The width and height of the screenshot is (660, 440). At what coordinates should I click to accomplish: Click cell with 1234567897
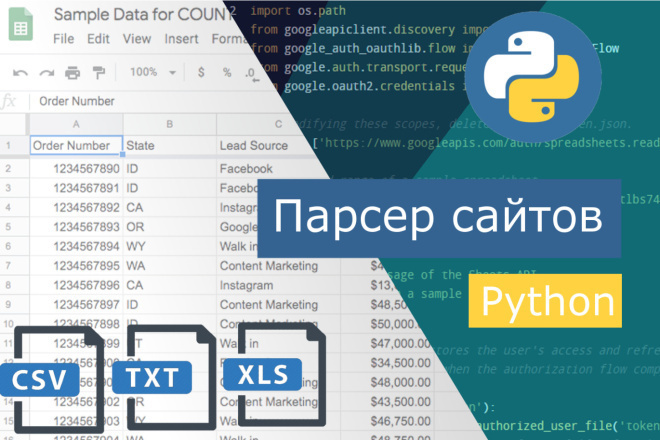tap(76, 304)
